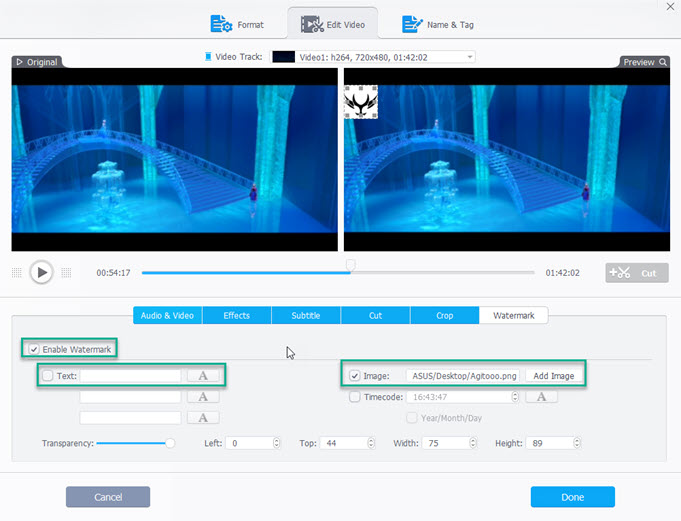Image resolution: width=681 pixels, height=521 pixels.
Task: Select the watermark image in preview
Action: click(361, 102)
